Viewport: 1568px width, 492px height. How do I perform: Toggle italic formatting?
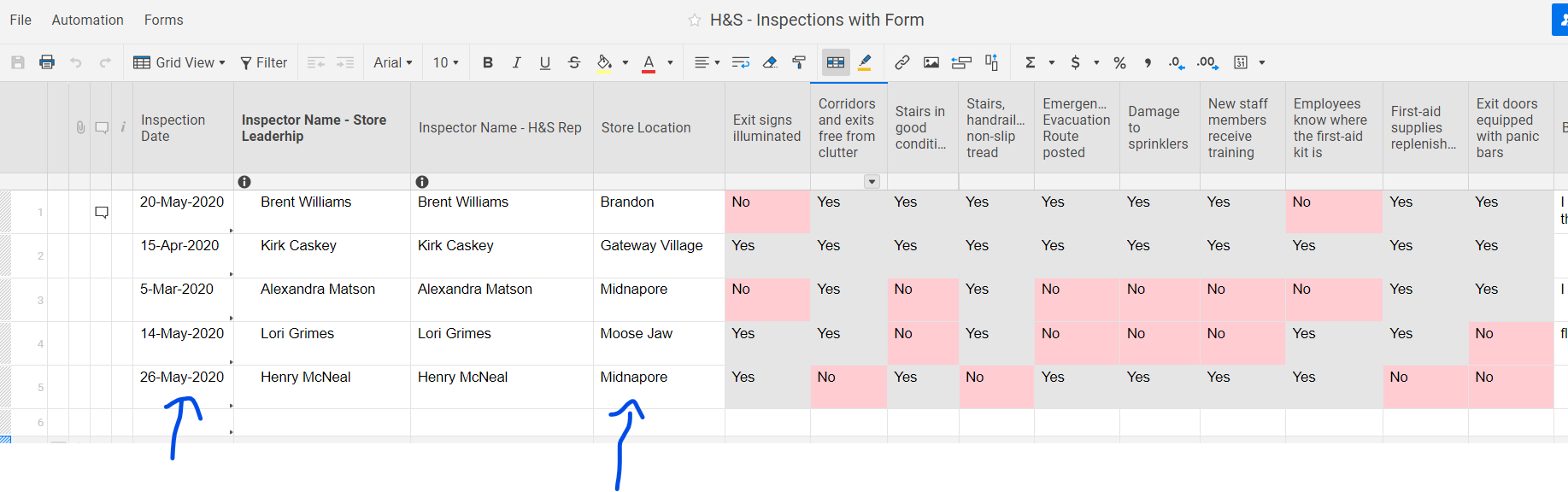click(x=516, y=62)
